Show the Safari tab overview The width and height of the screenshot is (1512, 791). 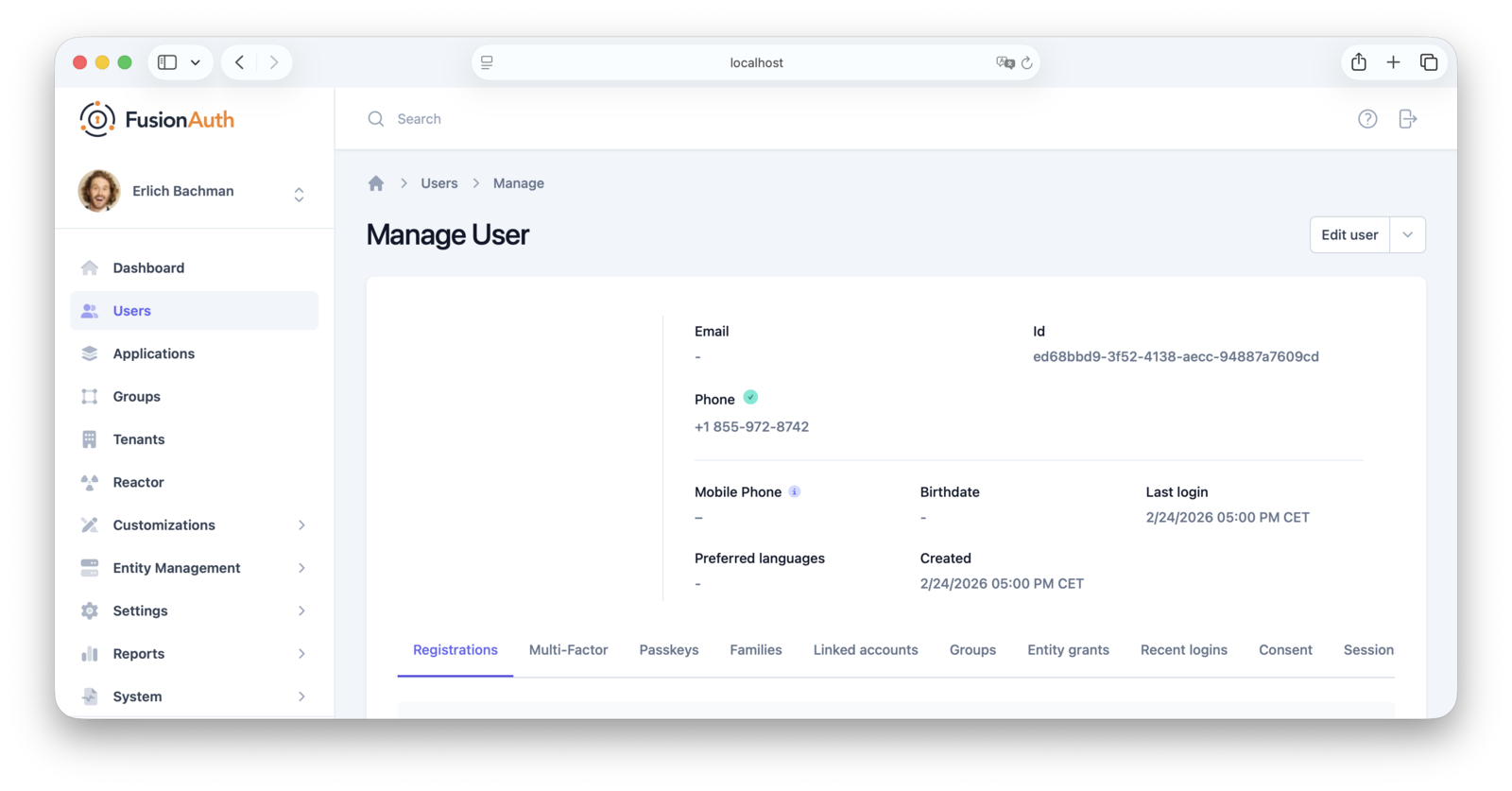coord(1429,62)
